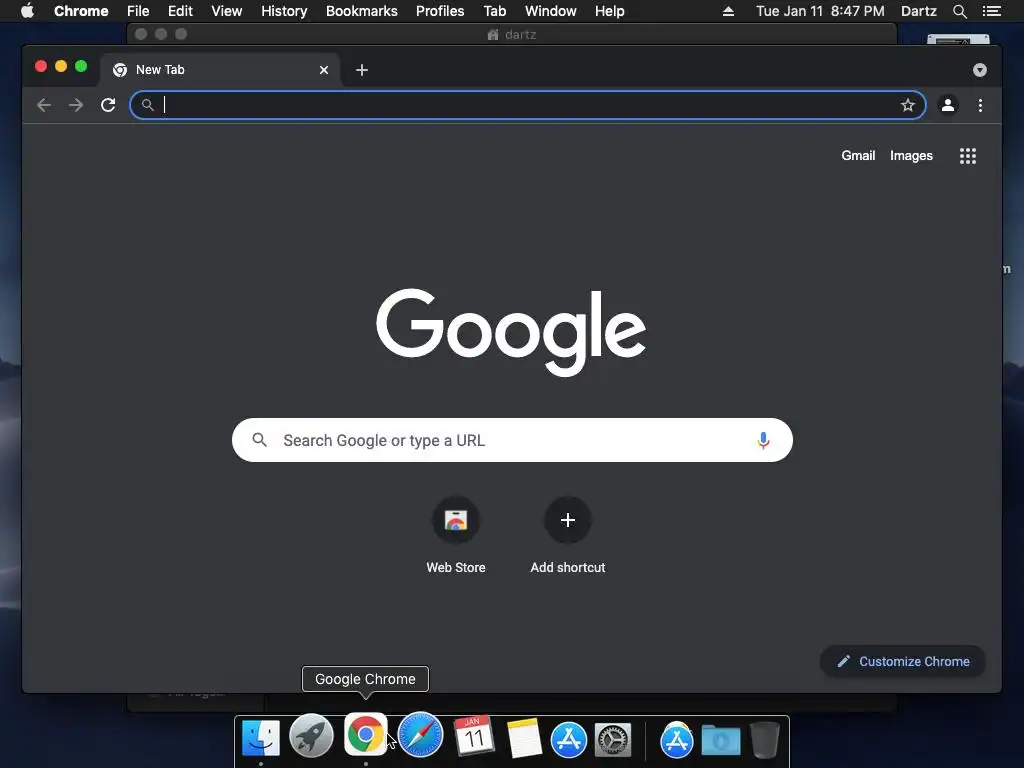Open System Preferences from the dock

613,740
